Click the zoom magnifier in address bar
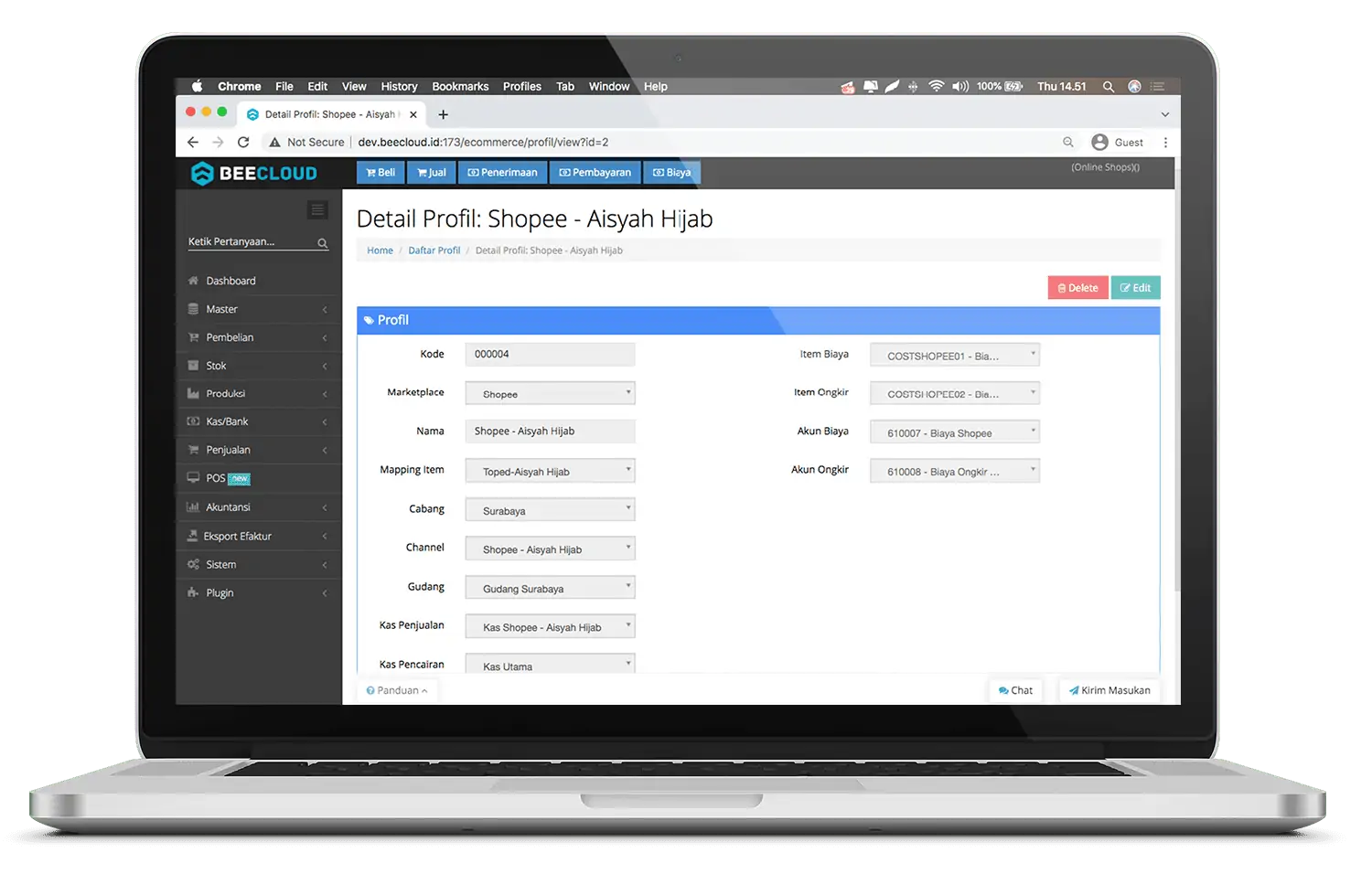1372x874 pixels. click(1067, 142)
